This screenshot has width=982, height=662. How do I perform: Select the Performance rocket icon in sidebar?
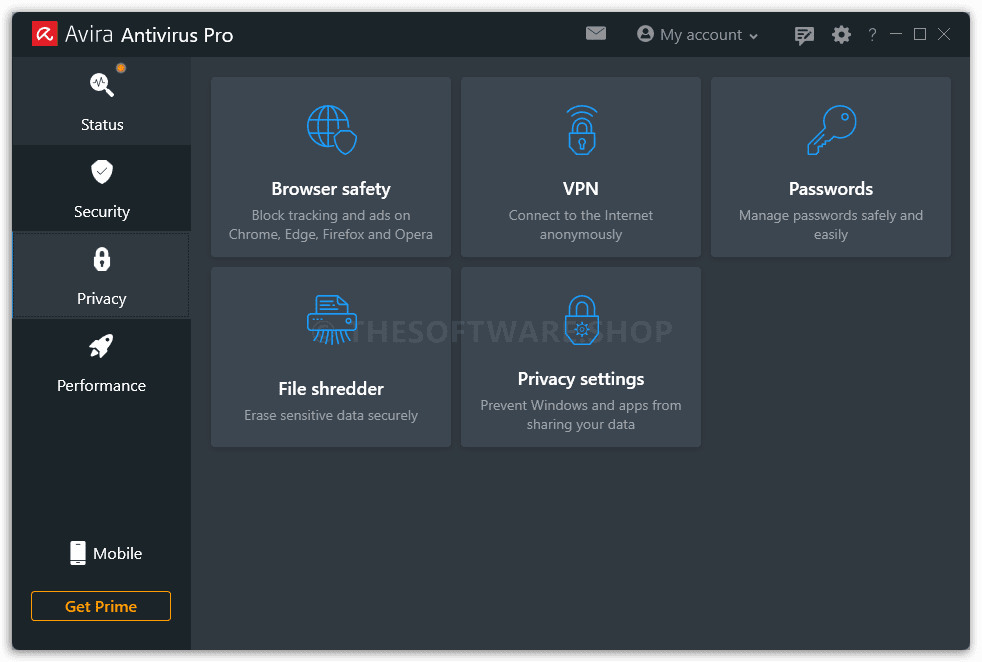pos(101,346)
